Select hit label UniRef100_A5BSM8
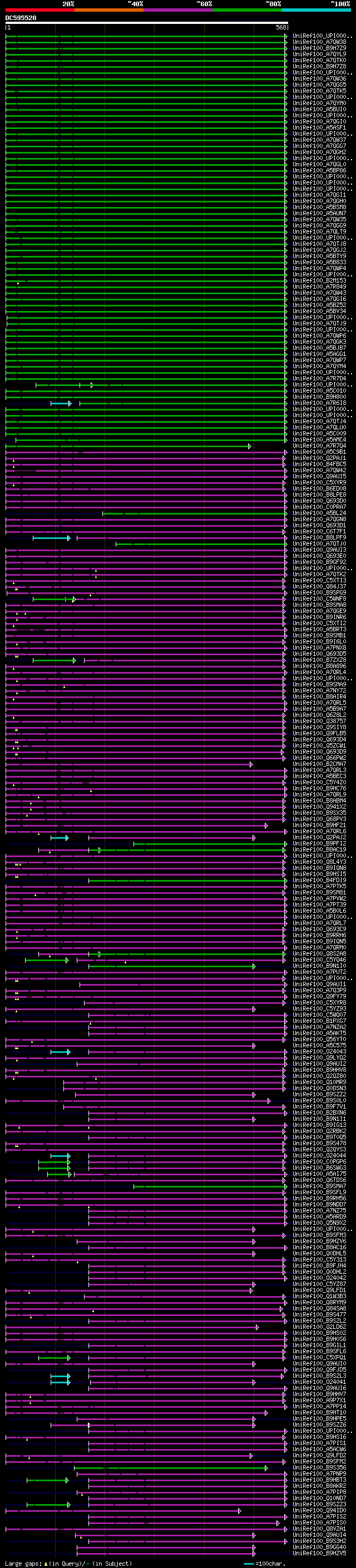Screen dimensions: 356x1568 319,207
